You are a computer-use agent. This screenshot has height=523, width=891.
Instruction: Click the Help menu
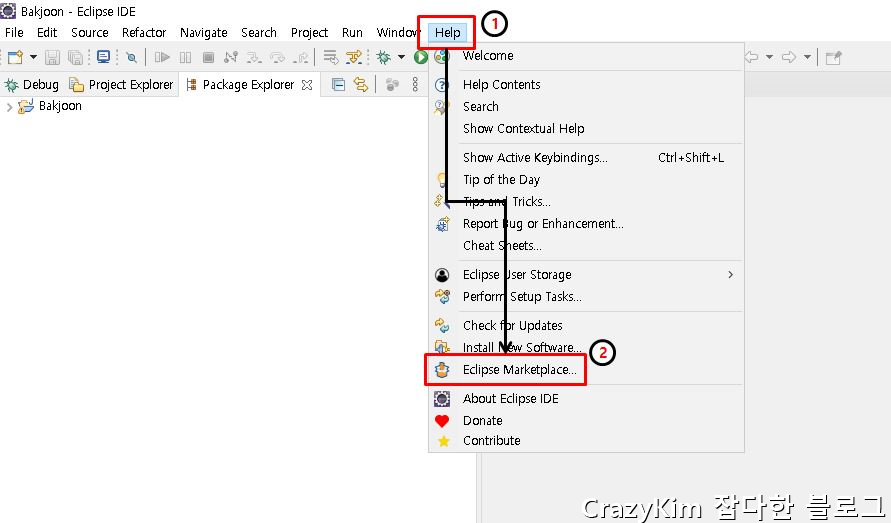point(447,32)
